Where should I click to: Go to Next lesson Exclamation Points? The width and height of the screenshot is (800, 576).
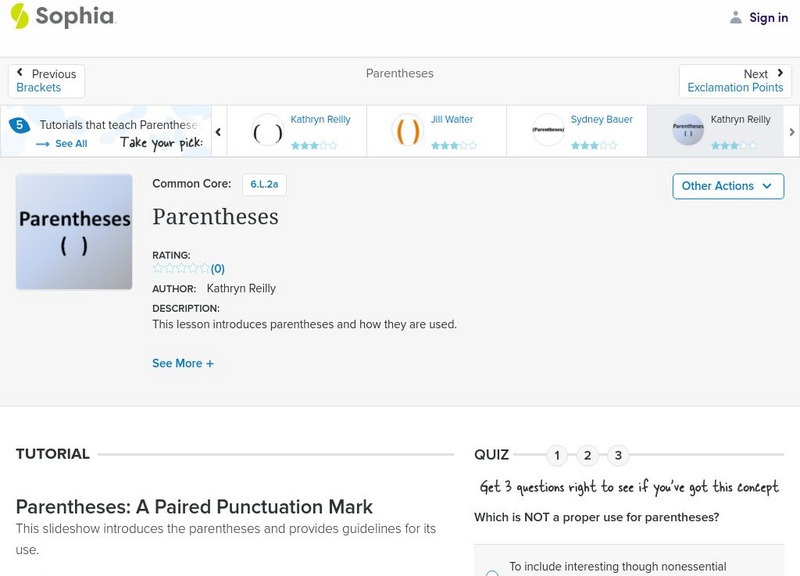coord(735,81)
